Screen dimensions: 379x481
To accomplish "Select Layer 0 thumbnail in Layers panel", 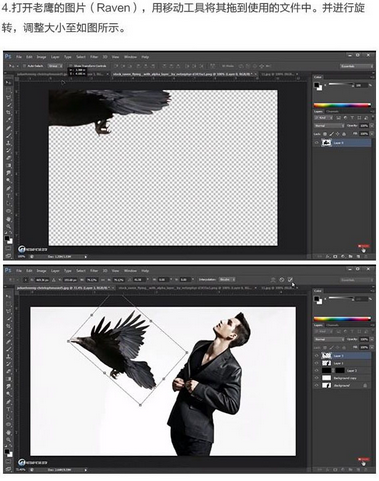I will (x=326, y=143).
